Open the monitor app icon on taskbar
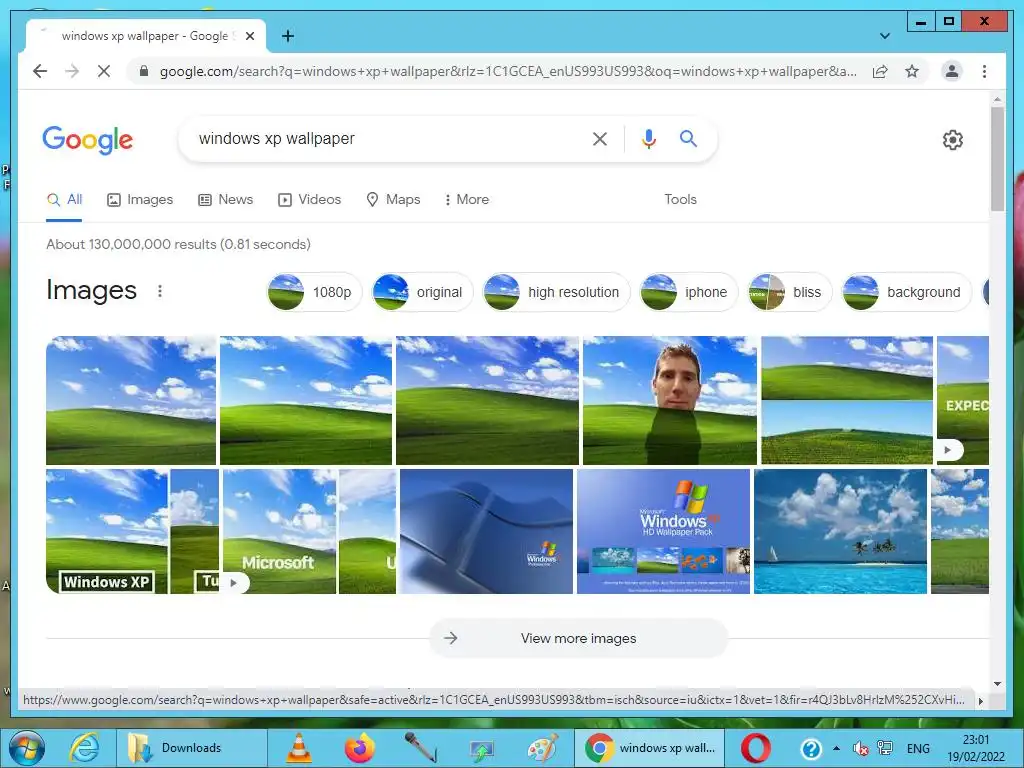This screenshot has height=768, width=1024. [x=481, y=750]
